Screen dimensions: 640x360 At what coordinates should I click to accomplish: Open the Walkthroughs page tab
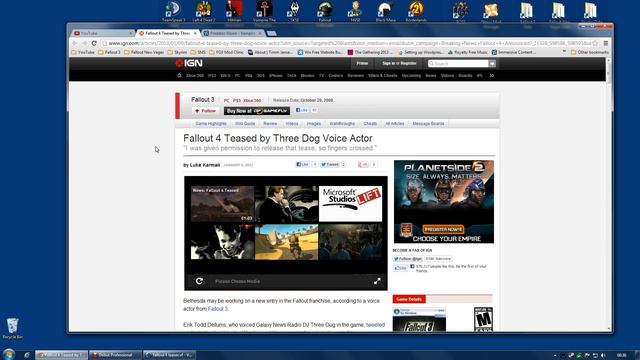(342, 124)
